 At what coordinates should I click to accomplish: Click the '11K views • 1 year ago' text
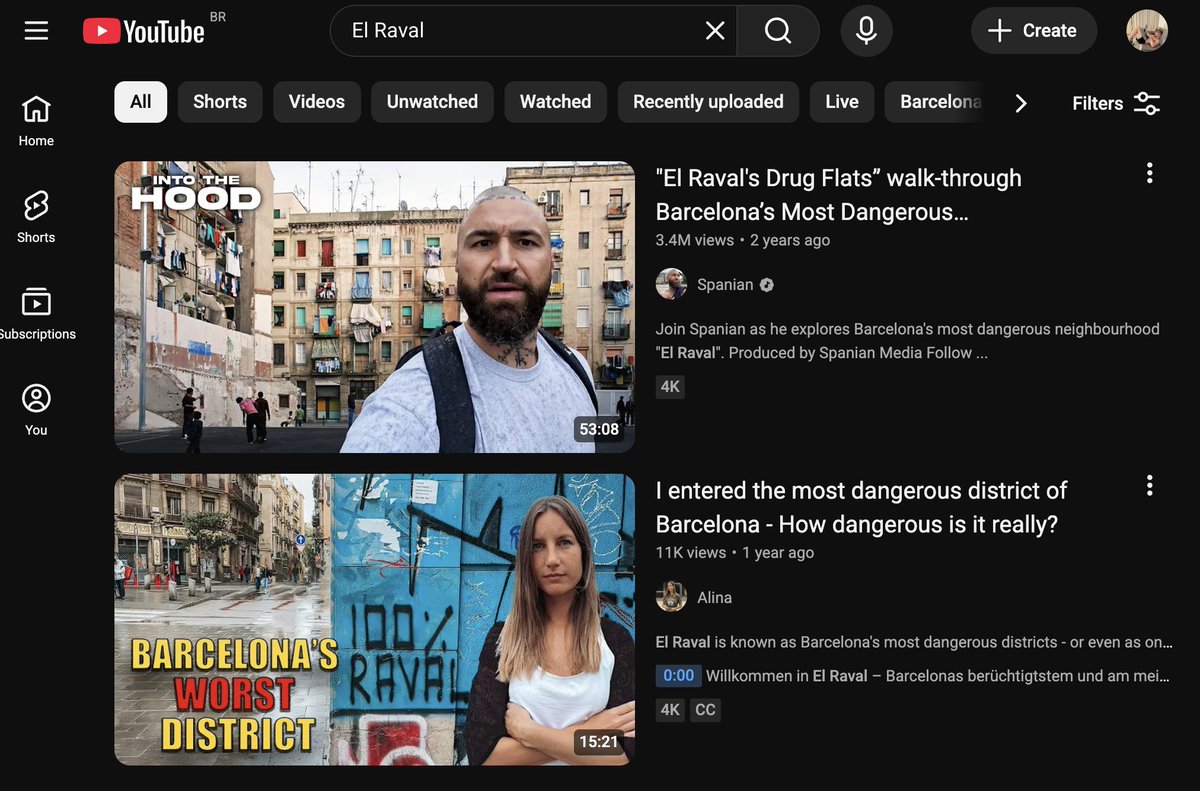(735, 553)
